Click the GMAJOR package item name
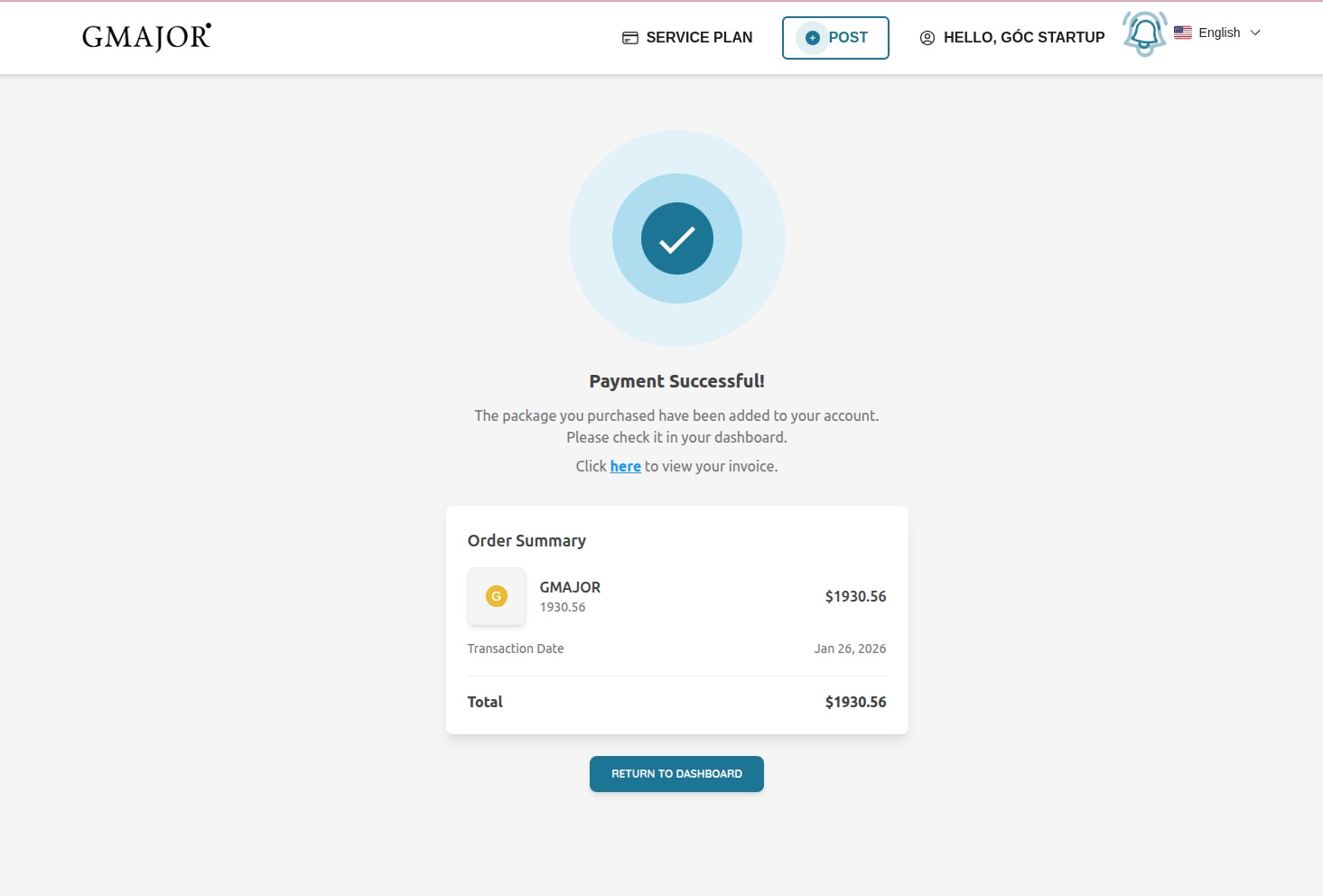Image resolution: width=1323 pixels, height=896 pixels. pyautogui.click(x=570, y=587)
